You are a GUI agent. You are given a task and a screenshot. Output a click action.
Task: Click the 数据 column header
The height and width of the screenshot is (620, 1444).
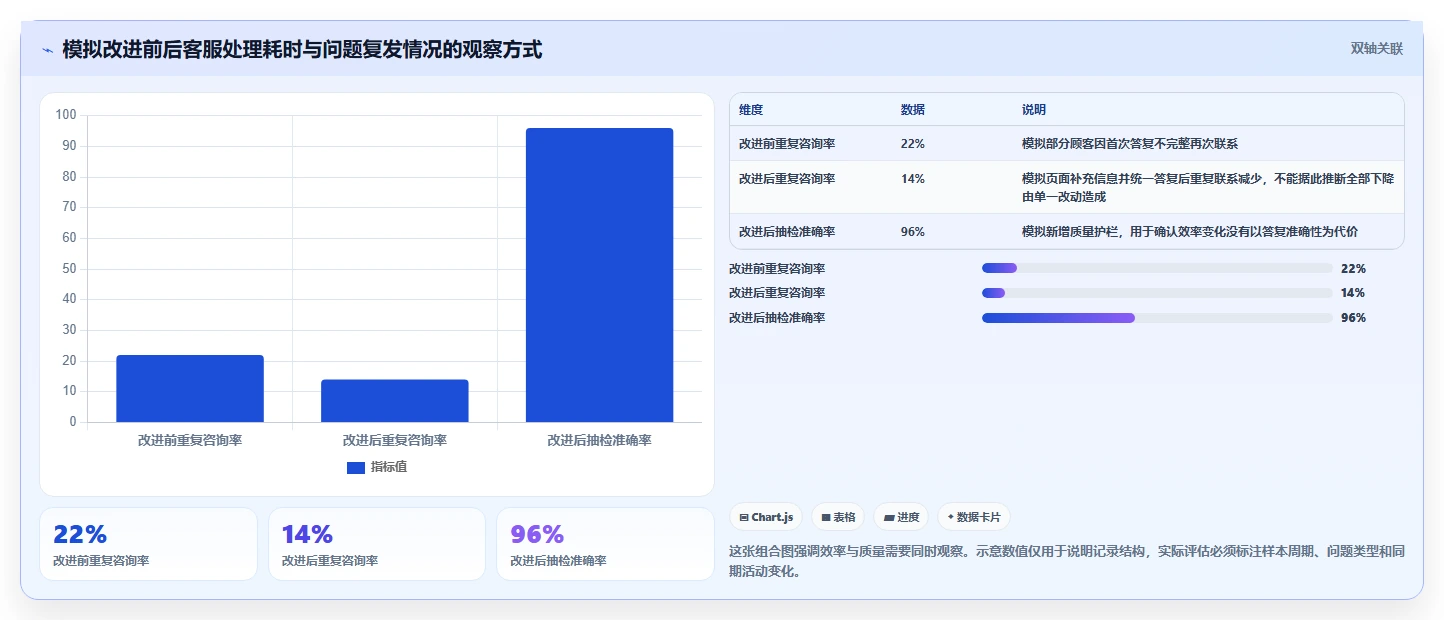(x=913, y=109)
